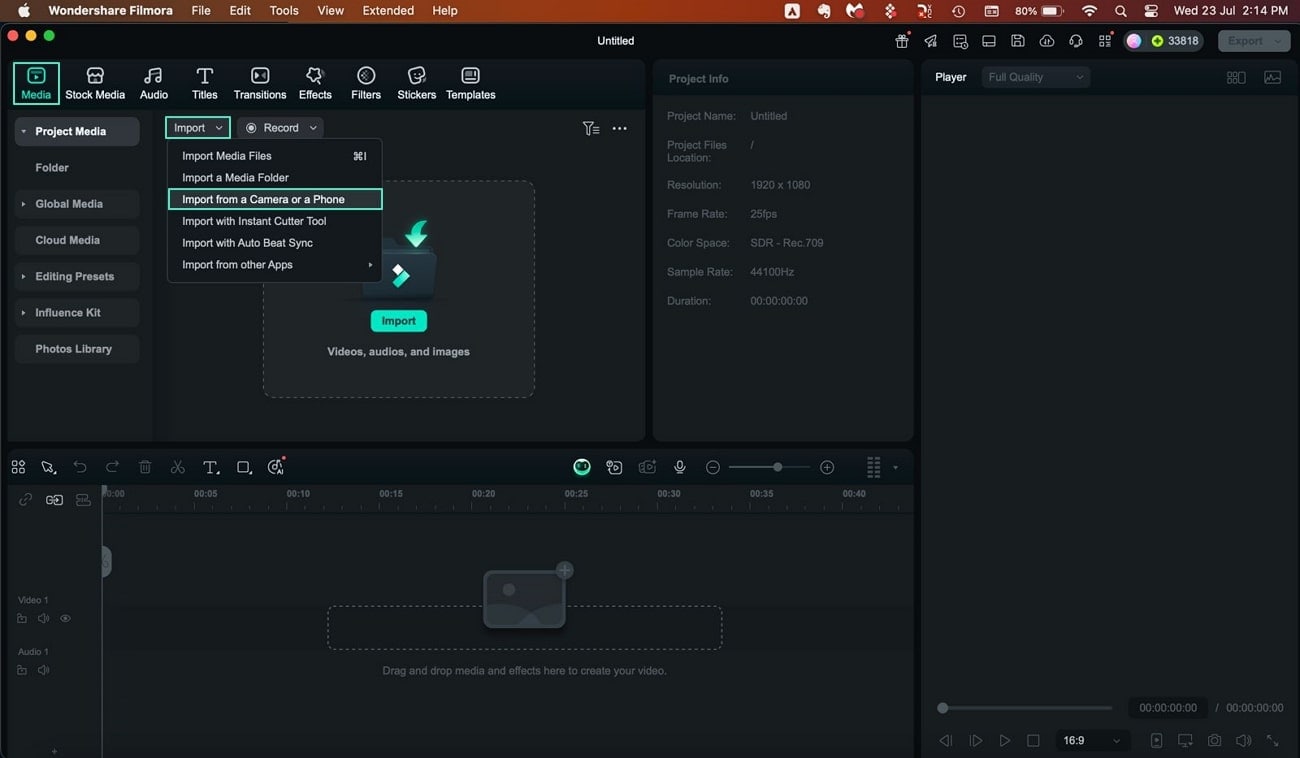Screen dimensions: 1300x758
Task: Open Cloud Media in sidebar
Action: (x=76, y=240)
